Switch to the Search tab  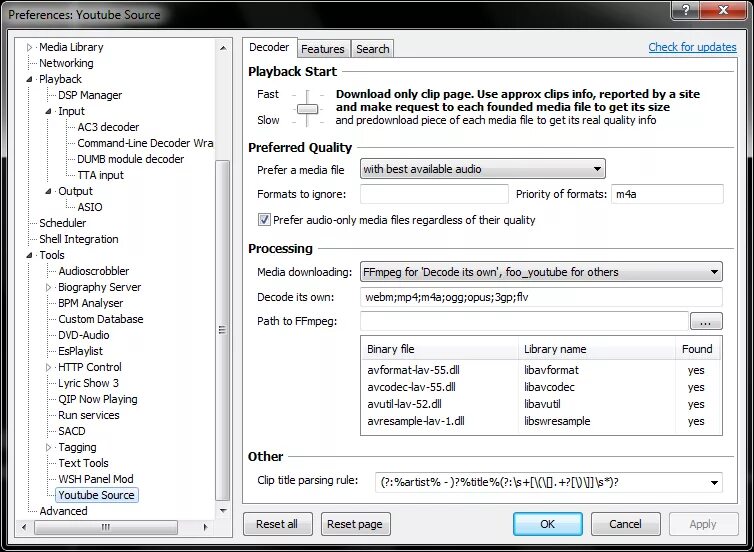(x=373, y=49)
